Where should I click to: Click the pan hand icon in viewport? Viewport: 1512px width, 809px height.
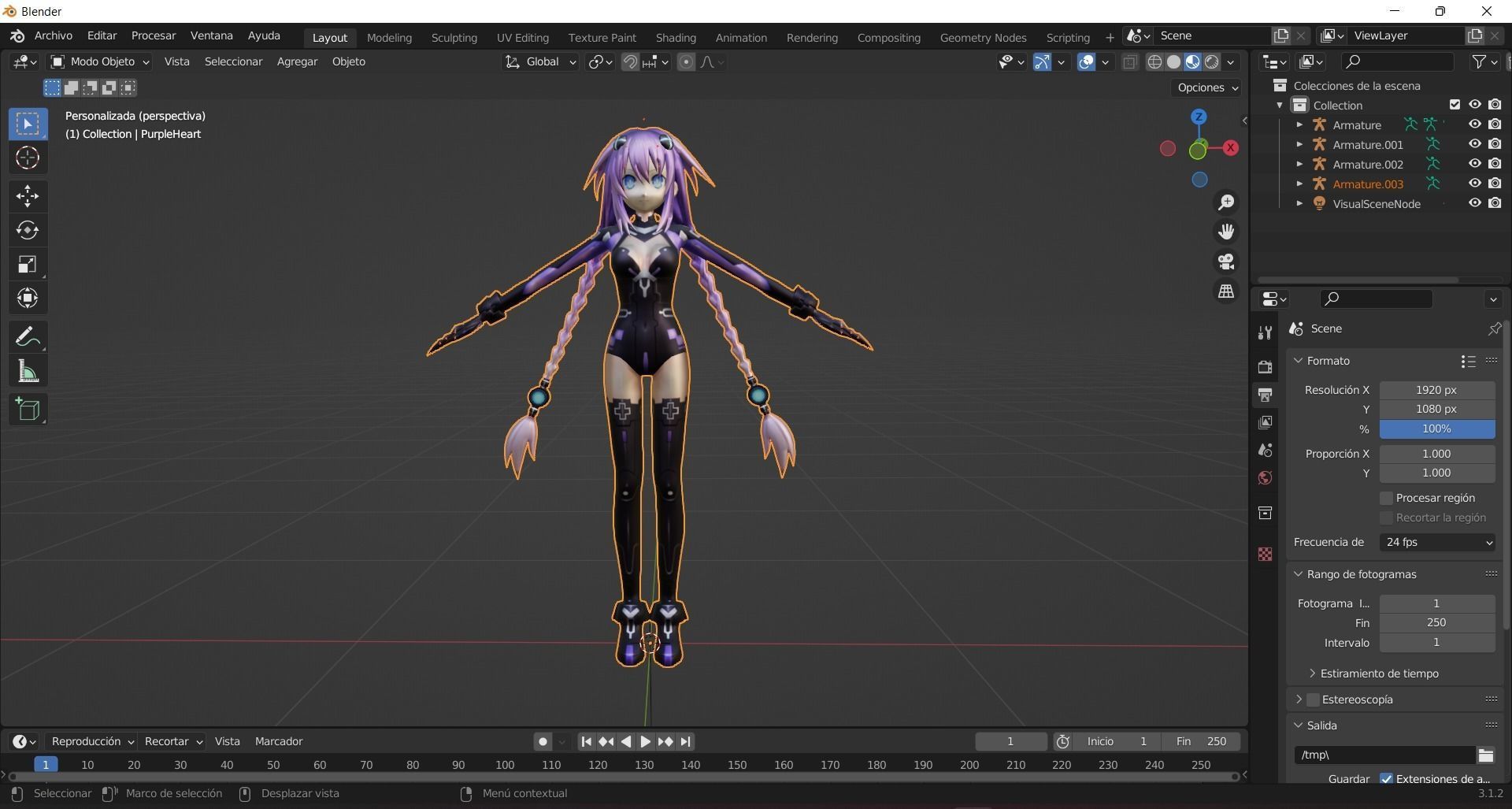click(1226, 232)
